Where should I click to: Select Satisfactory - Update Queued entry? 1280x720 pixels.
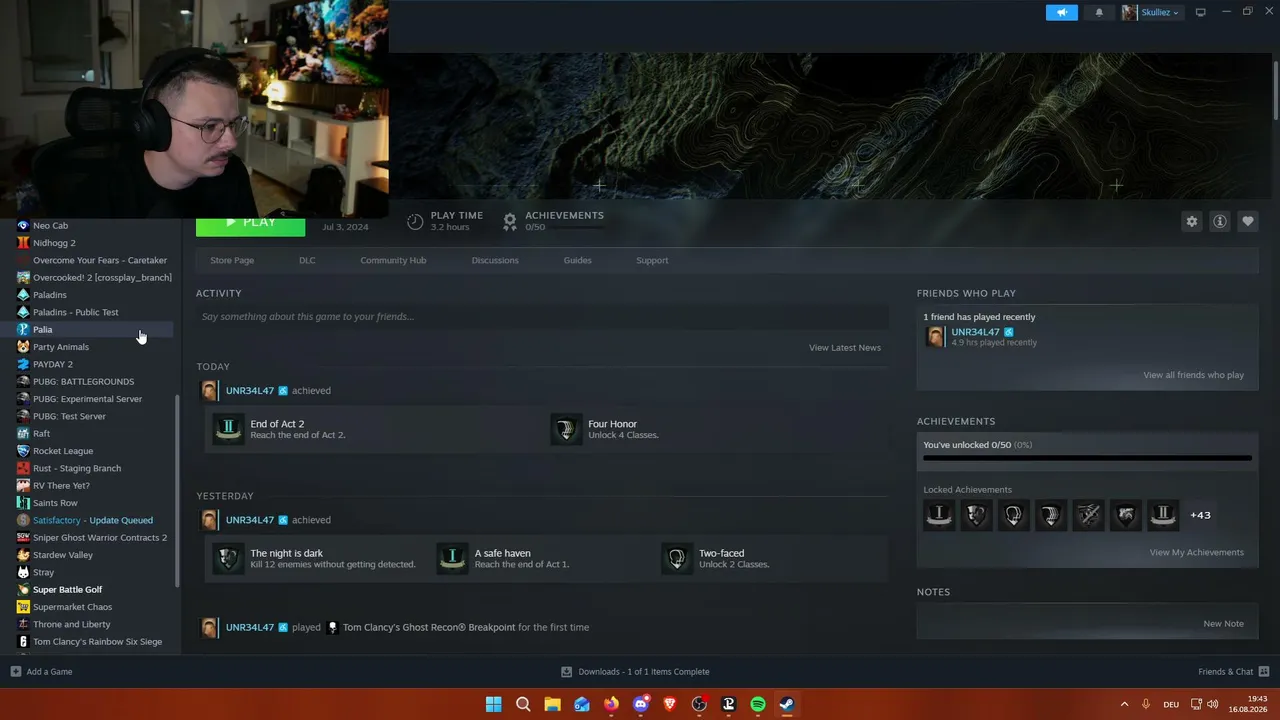(x=95, y=520)
